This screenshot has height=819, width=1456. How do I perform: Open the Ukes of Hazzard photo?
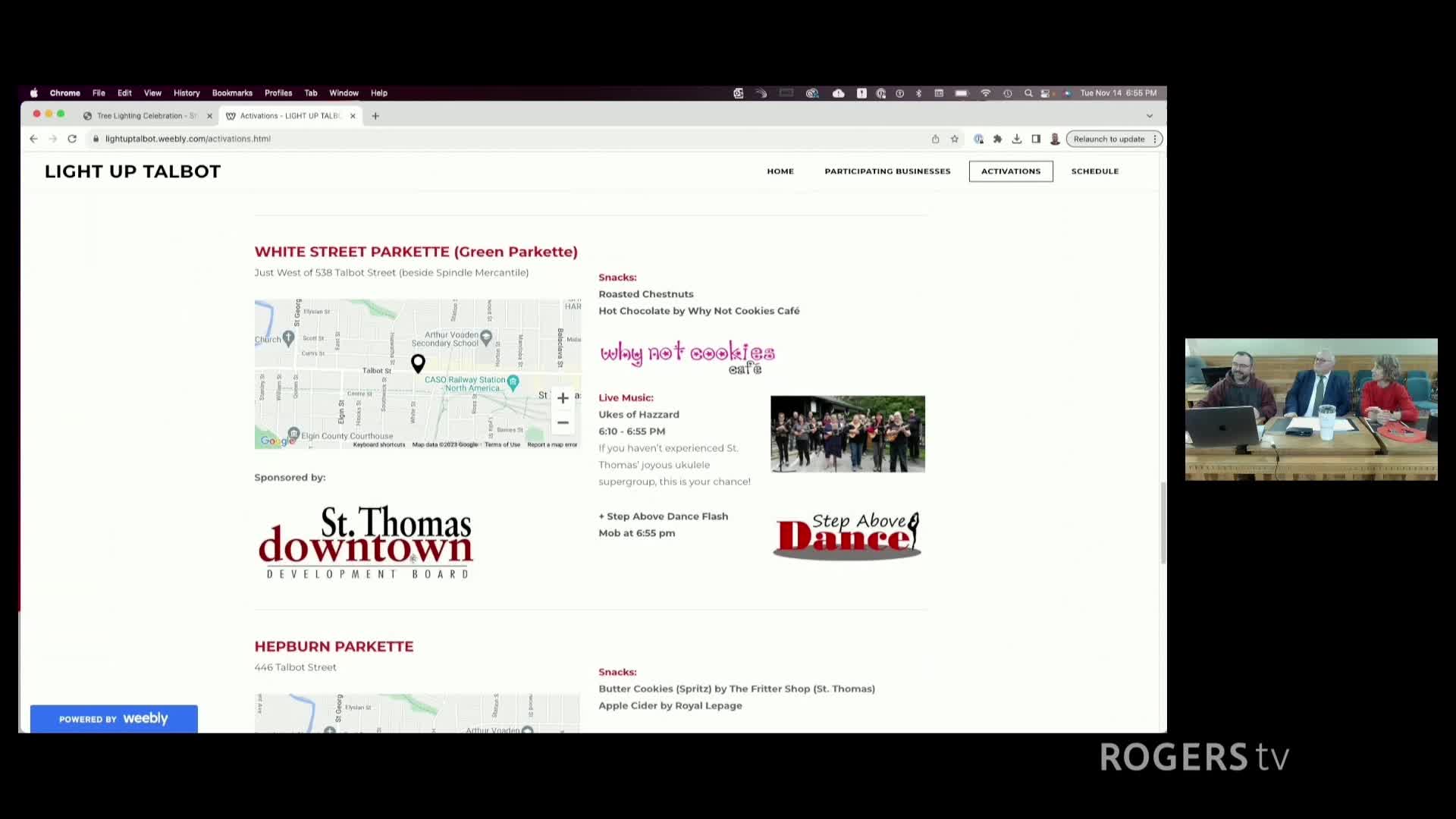[x=848, y=434]
